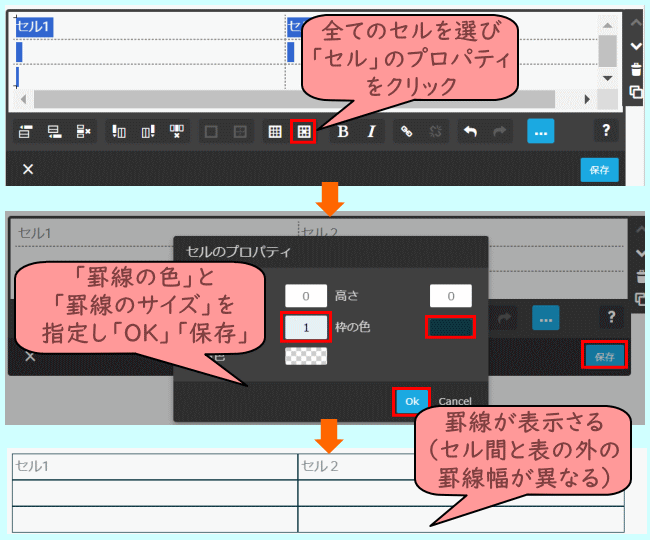Click the dimmed redo arrow behind the dialog

tap(504, 318)
